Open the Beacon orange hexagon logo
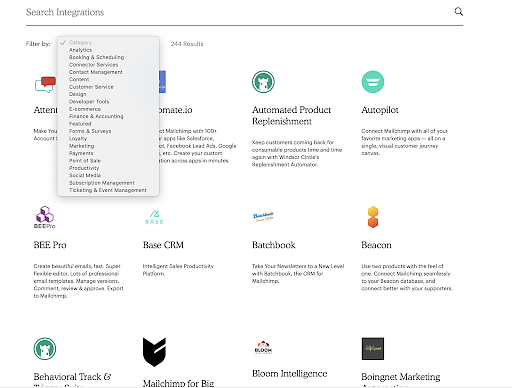 point(373,217)
